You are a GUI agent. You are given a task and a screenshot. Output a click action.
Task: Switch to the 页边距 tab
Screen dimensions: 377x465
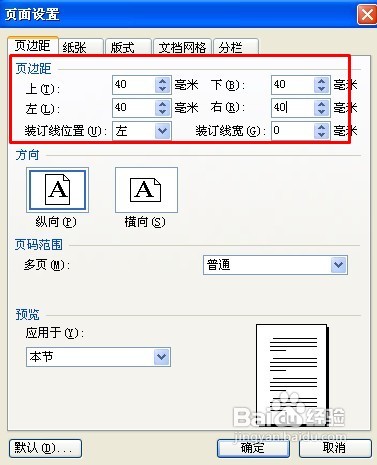point(33,46)
